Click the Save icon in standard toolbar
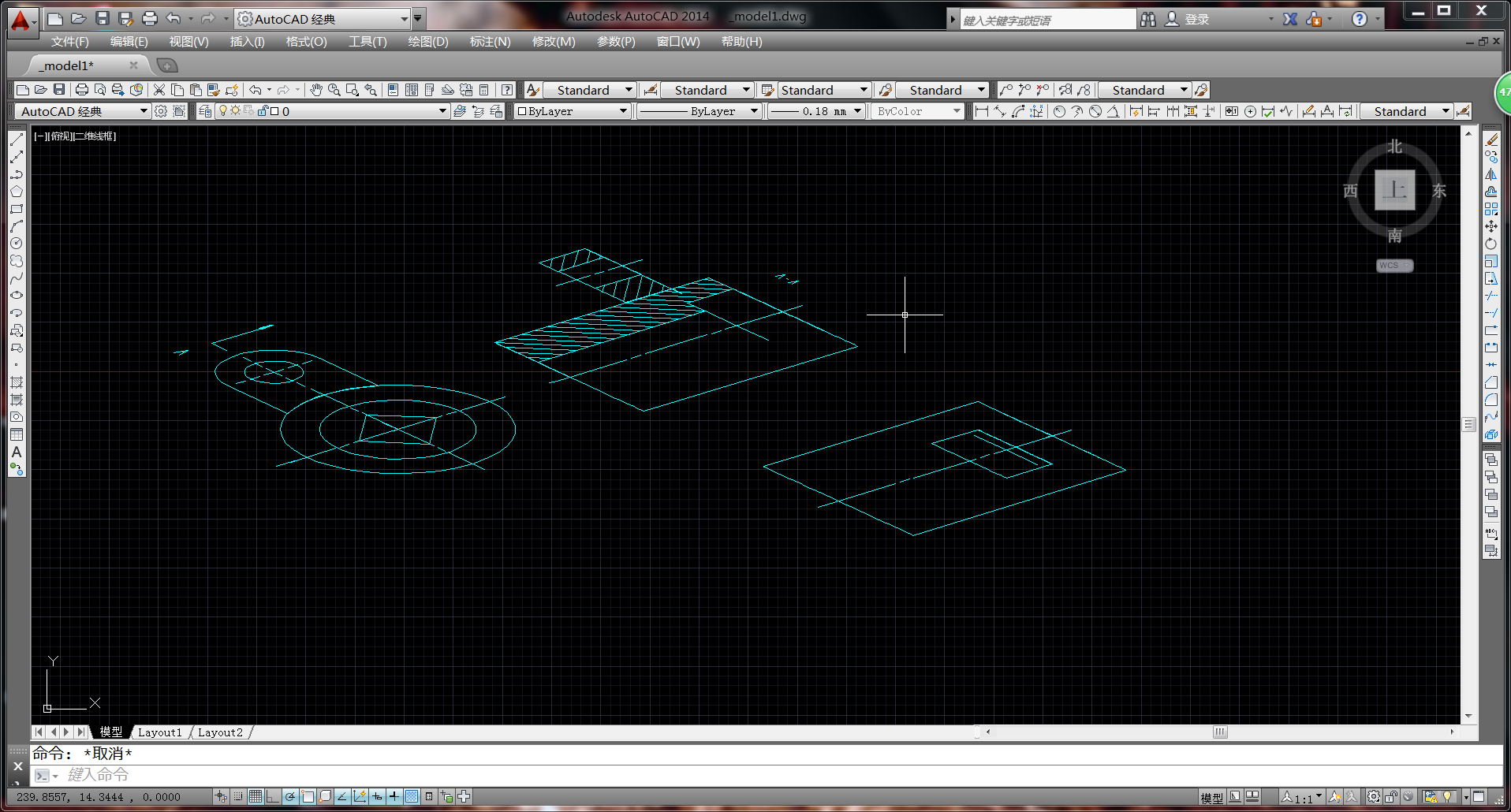 click(x=59, y=90)
